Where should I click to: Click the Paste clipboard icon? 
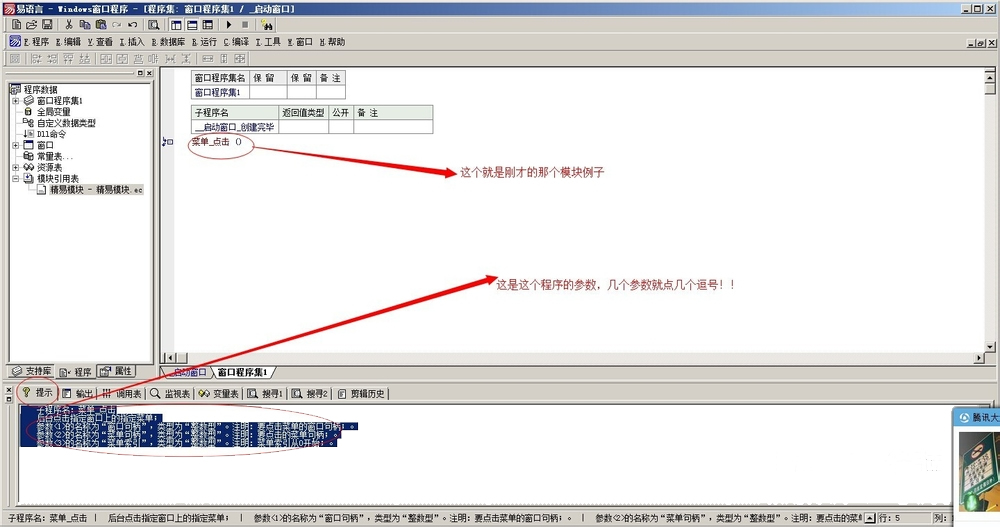[x=101, y=25]
